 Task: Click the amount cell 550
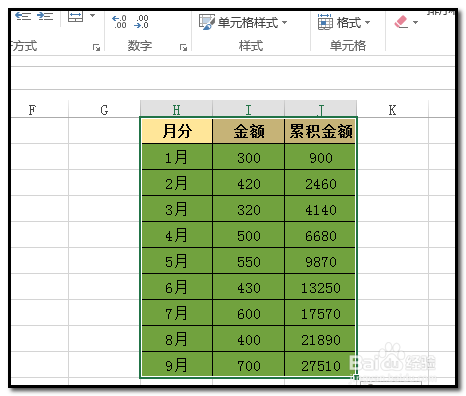[x=249, y=261]
